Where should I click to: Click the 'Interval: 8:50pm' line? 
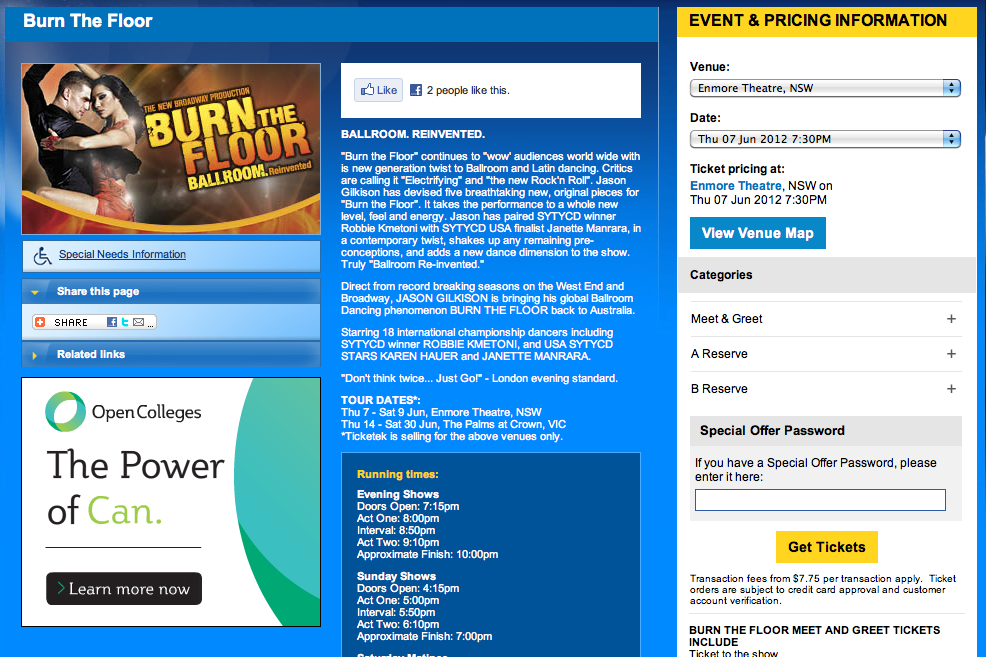(x=396, y=531)
